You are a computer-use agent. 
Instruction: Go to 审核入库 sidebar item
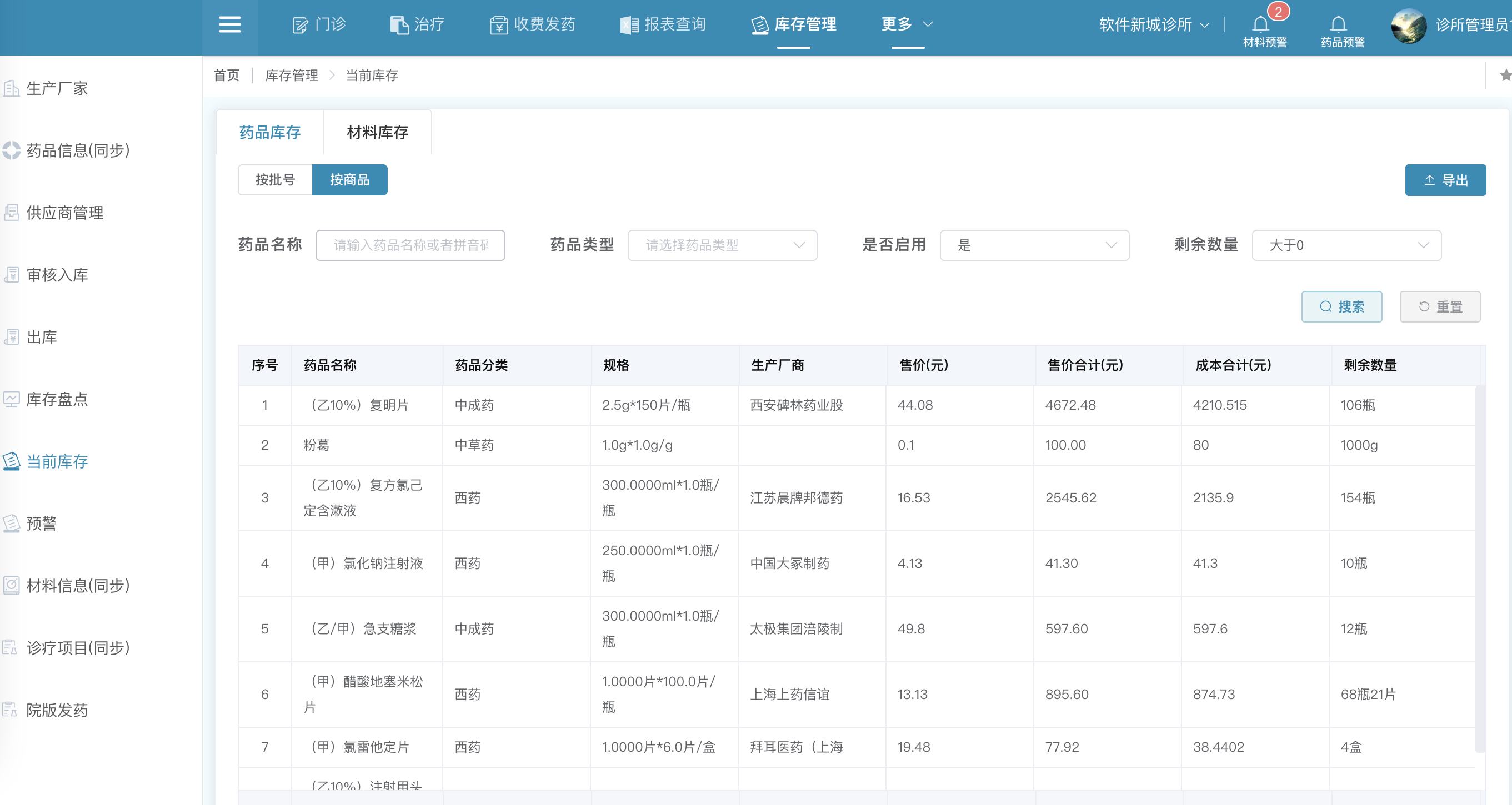[x=56, y=275]
